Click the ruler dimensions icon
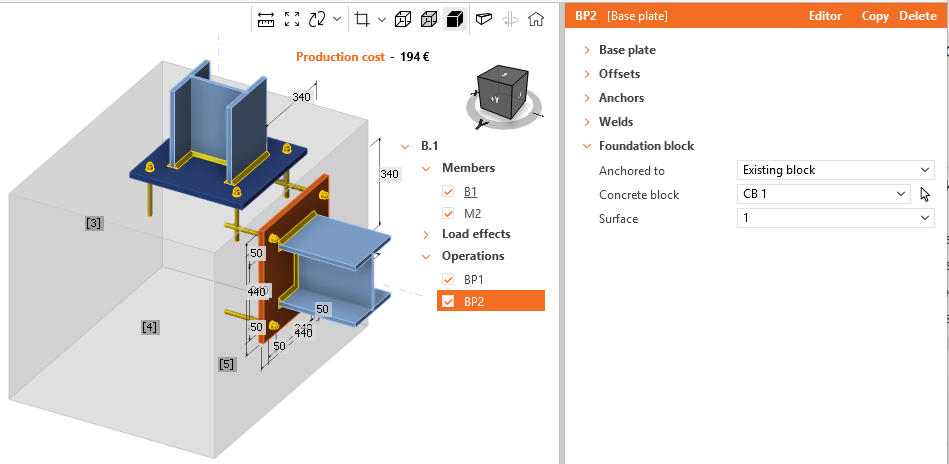949x464 pixels. point(266,19)
